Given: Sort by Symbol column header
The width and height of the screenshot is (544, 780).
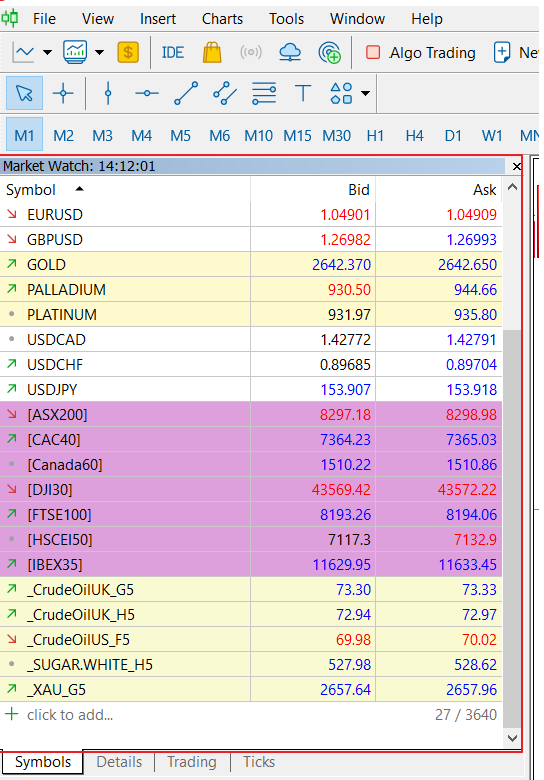Looking at the screenshot, I should (125, 190).
